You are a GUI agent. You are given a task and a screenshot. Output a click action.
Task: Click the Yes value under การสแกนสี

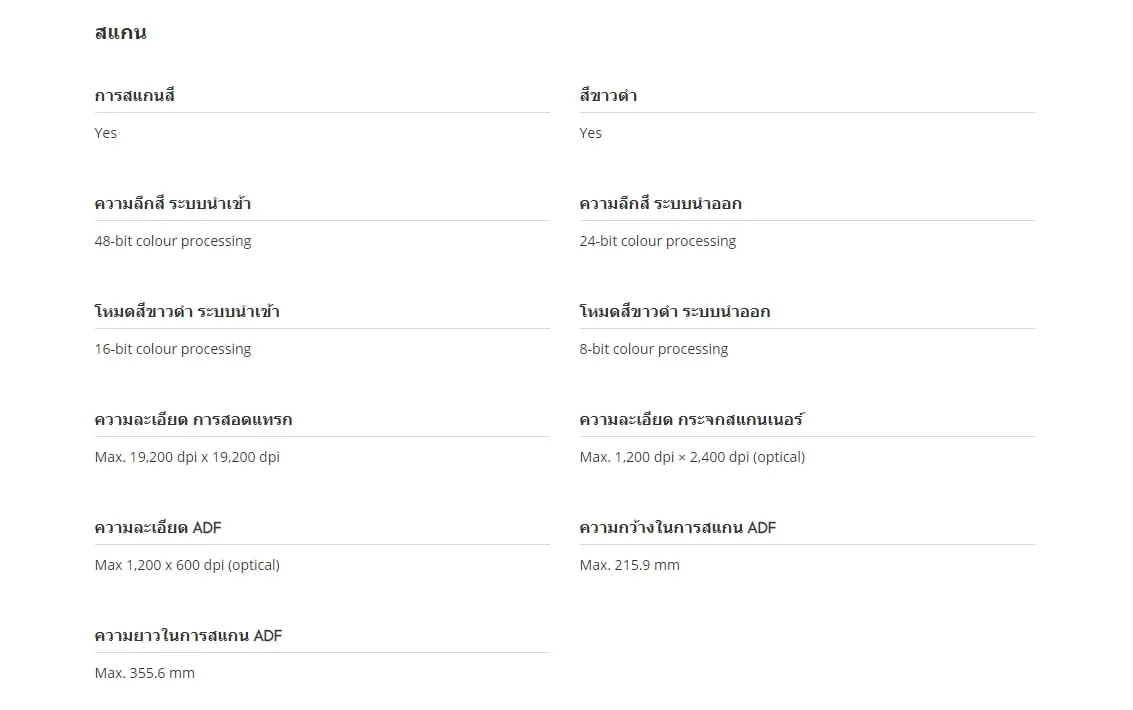click(106, 133)
